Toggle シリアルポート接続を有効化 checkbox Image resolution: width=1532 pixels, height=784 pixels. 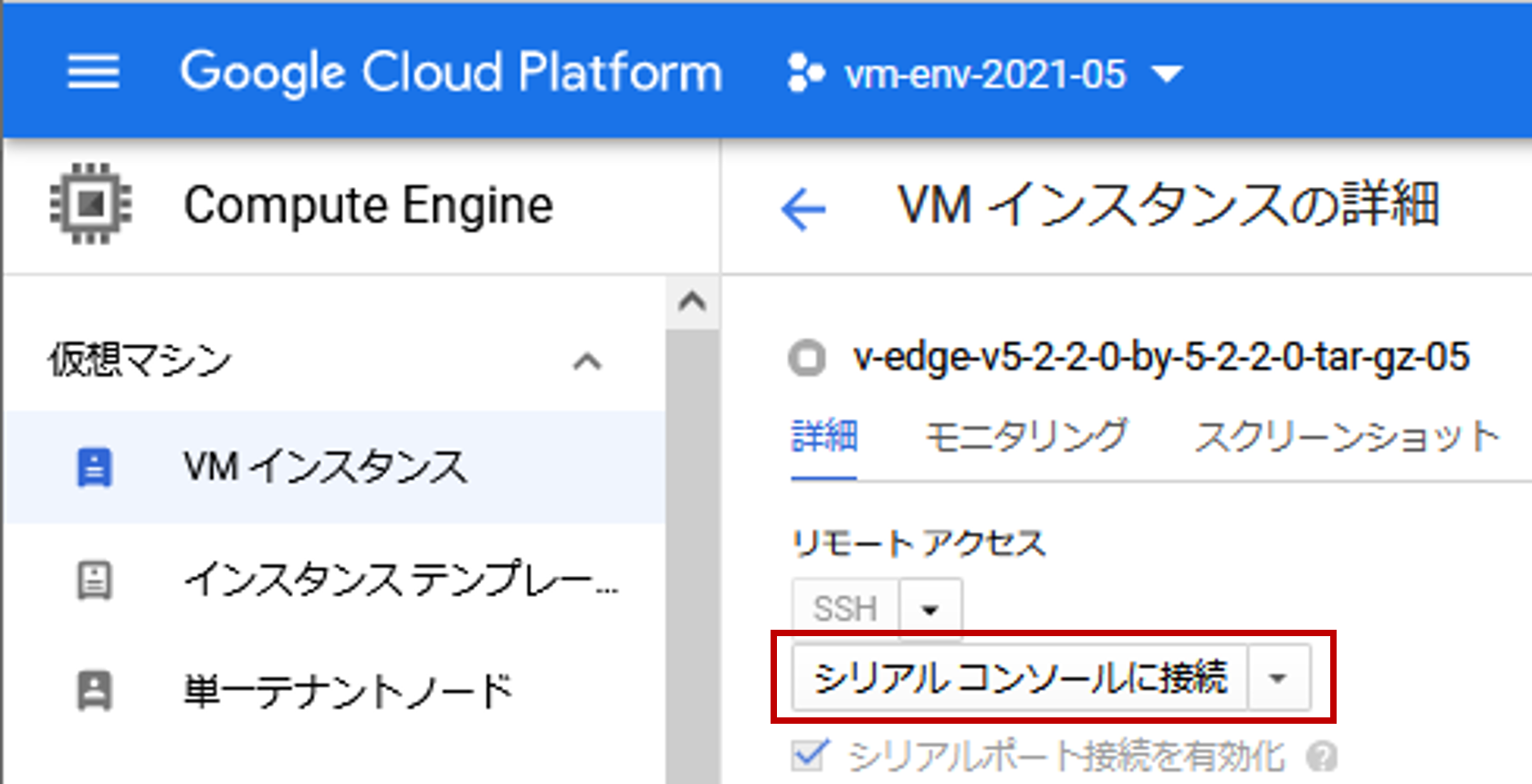[x=810, y=755]
